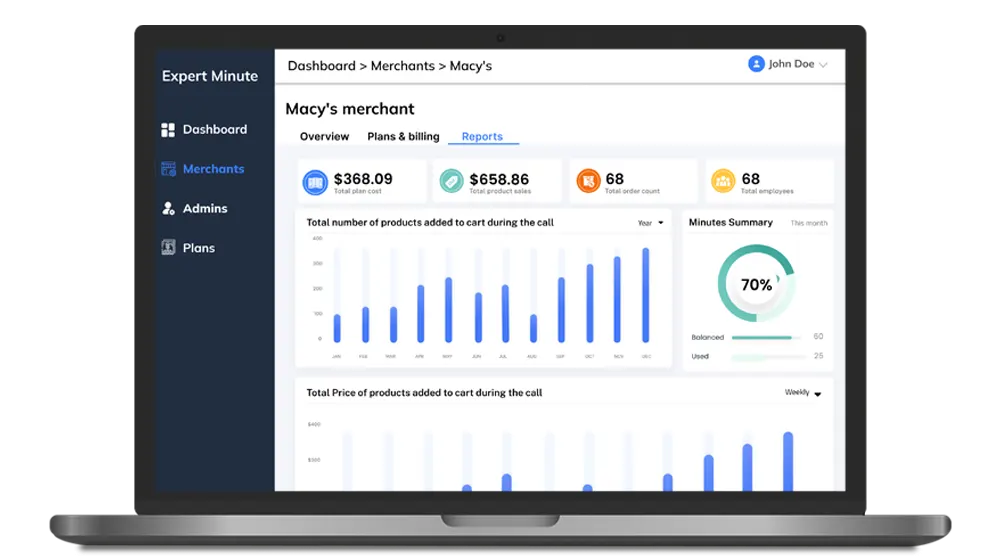Image resolution: width=1000 pixels, height=556 pixels.
Task: Select the Reports tab
Action: (x=482, y=136)
